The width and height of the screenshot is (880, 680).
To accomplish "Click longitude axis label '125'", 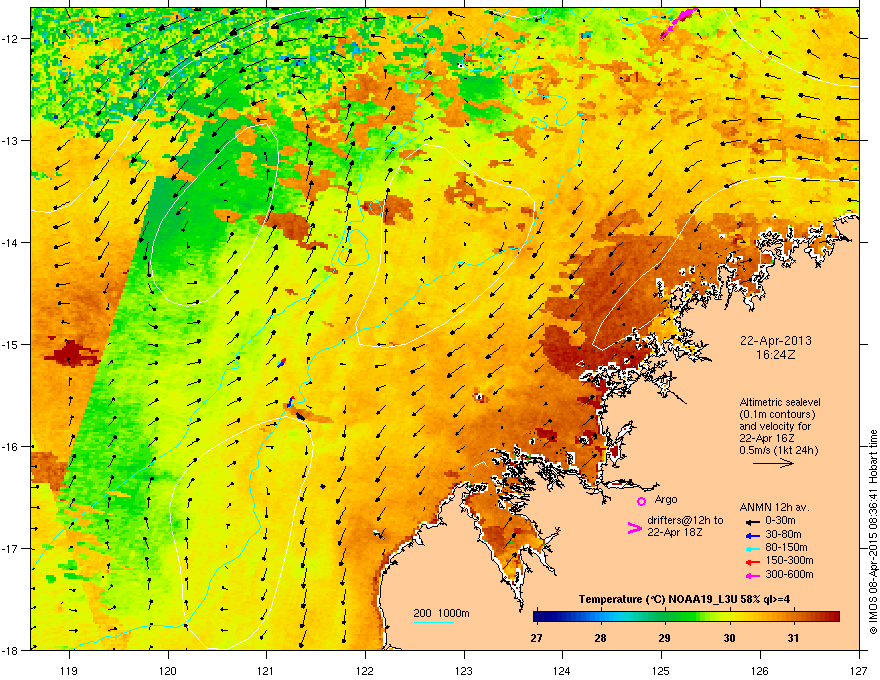I will pos(661,671).
